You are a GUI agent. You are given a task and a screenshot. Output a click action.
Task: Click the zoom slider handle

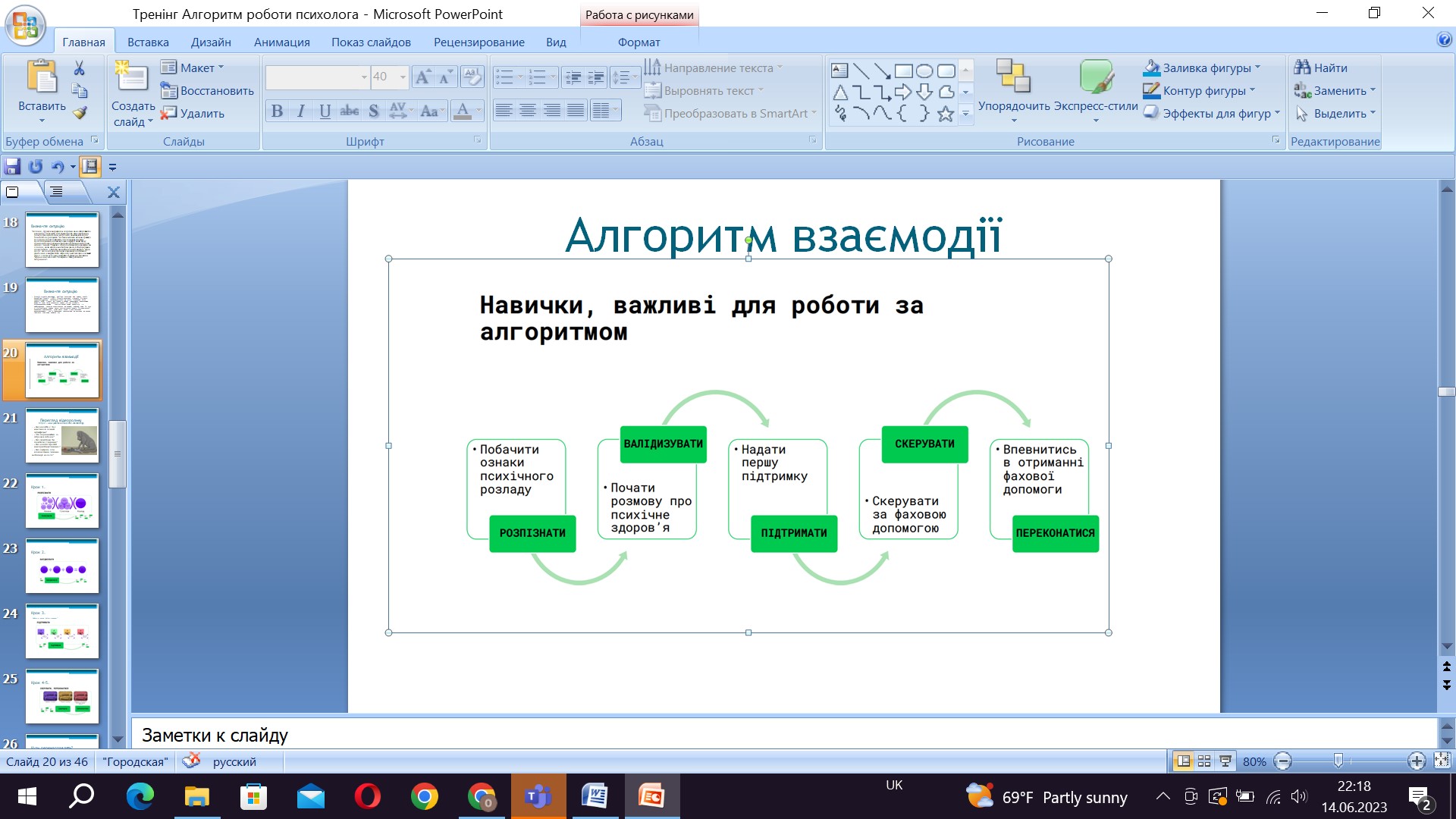tap(1338, 761)
